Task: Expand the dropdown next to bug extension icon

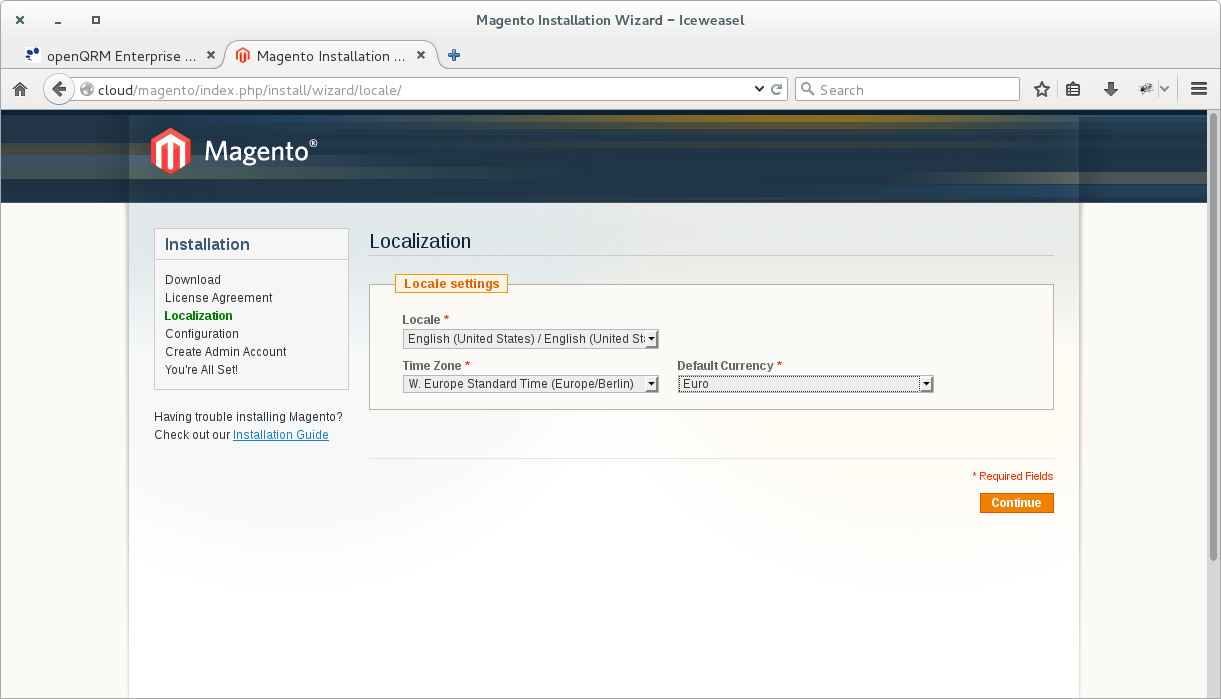Action: pyautogui.click(x=1165, y=89)
